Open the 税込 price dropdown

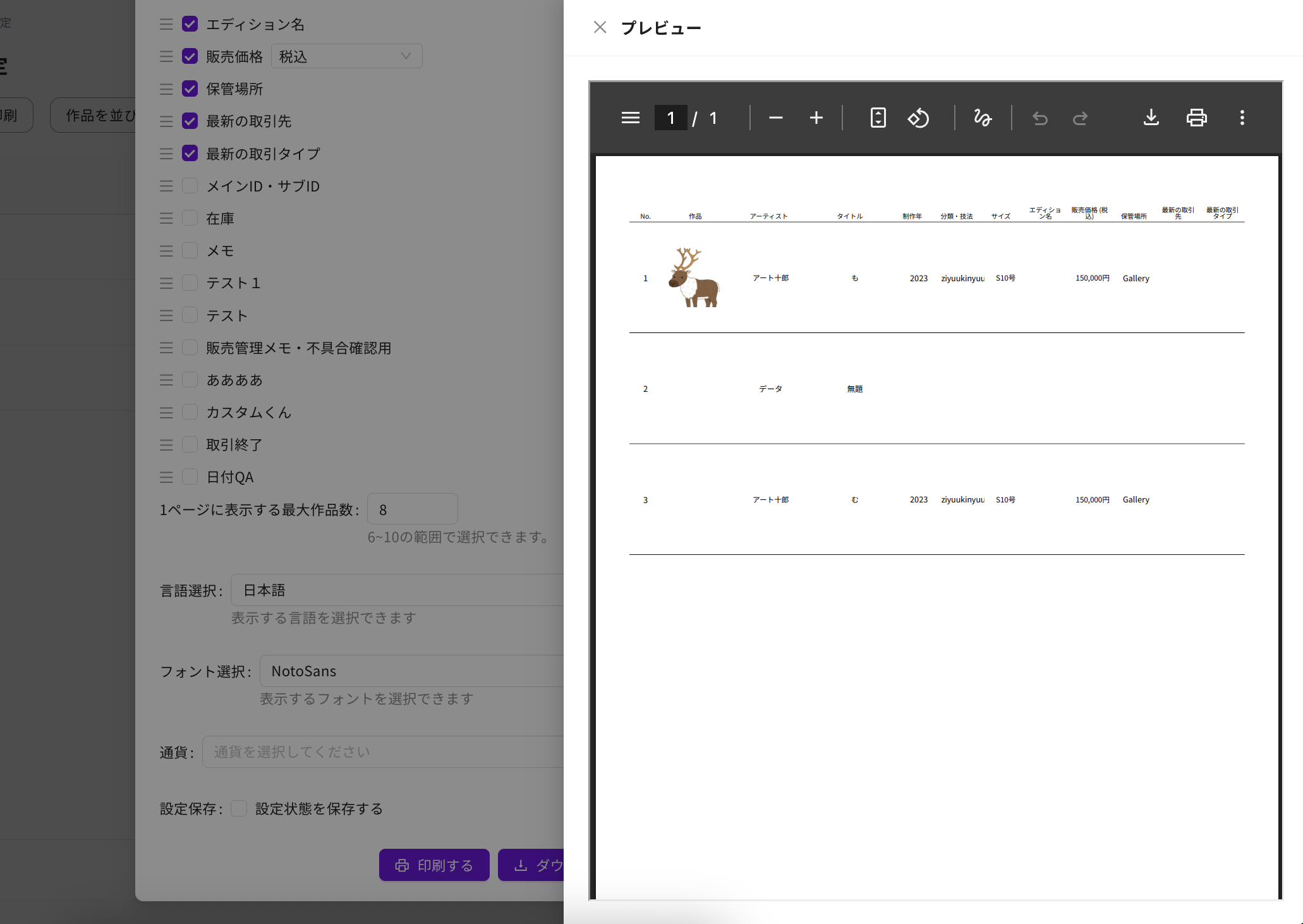pyautogui.click(x=346, y=56)
